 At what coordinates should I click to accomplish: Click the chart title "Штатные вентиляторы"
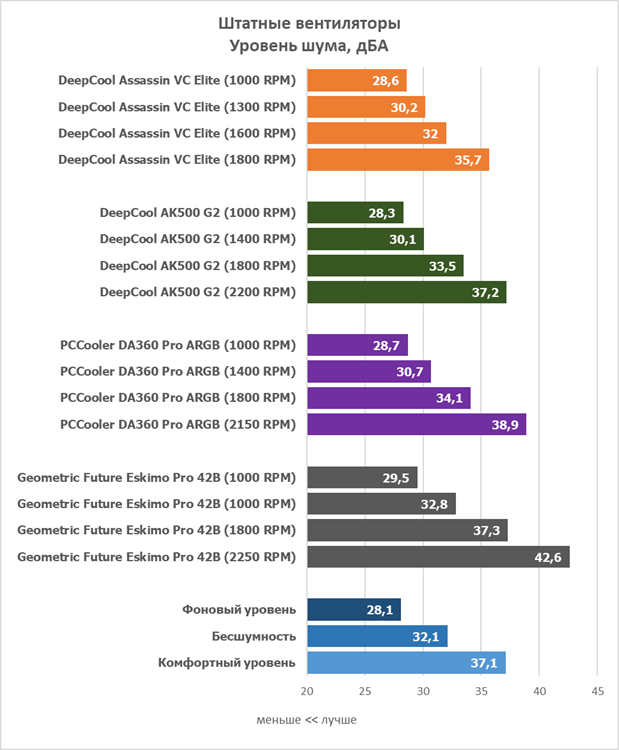309,24
